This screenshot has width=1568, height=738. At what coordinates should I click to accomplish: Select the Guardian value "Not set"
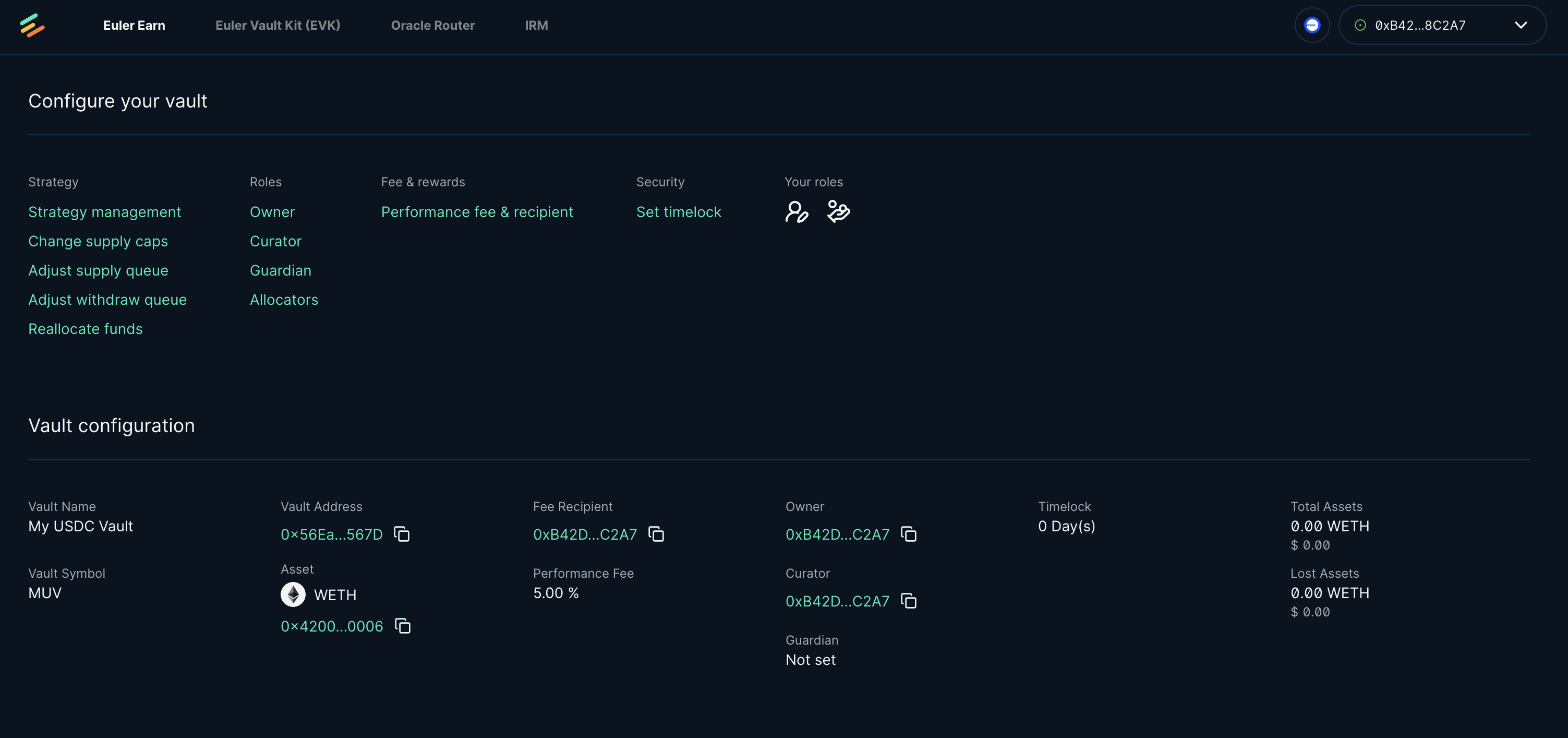[810, 660]
